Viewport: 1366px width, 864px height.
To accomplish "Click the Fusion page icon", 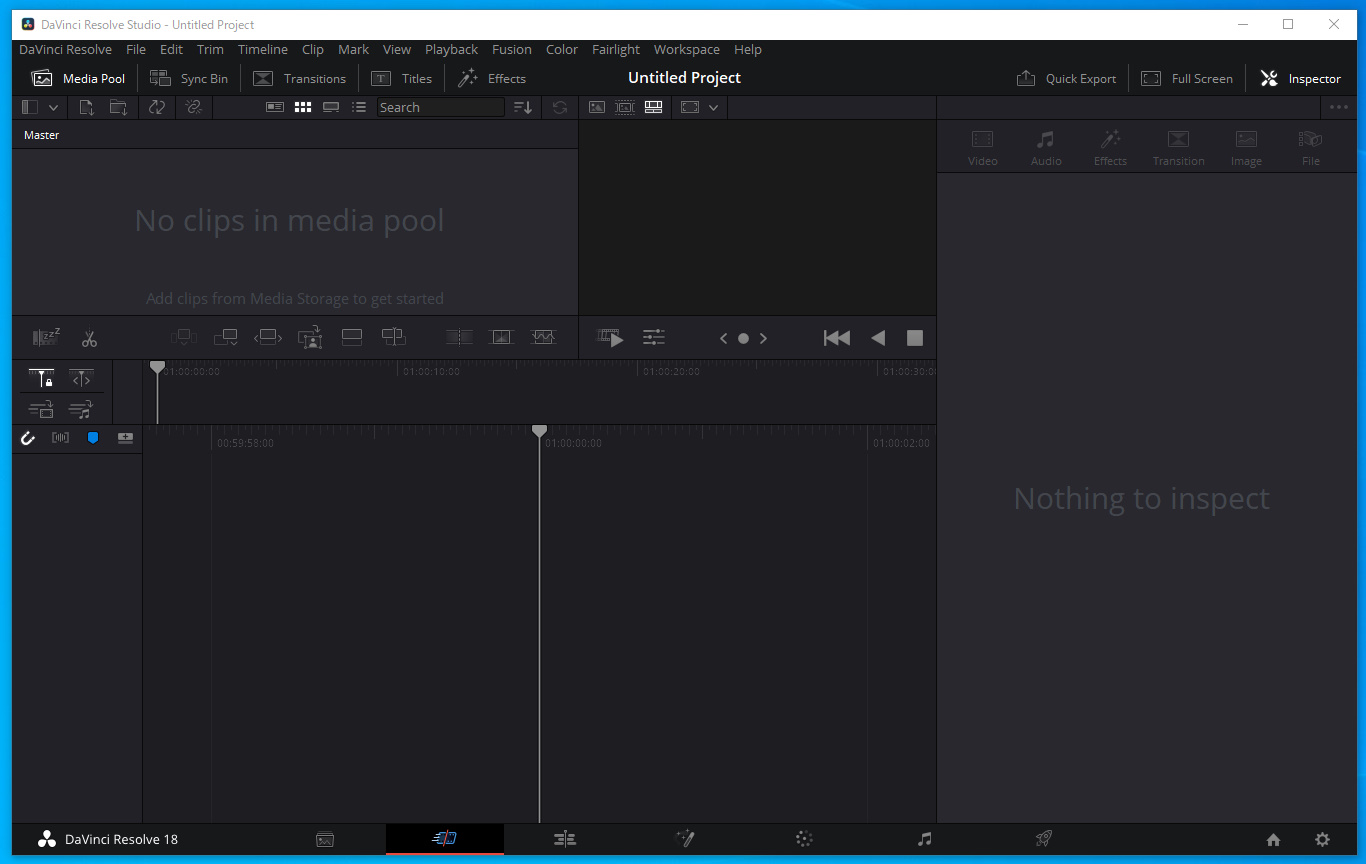I will pyautogui.click(x=685, y=839).
